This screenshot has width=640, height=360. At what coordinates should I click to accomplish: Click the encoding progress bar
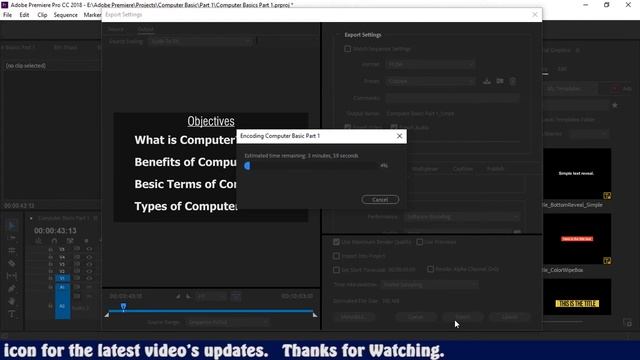312,166
